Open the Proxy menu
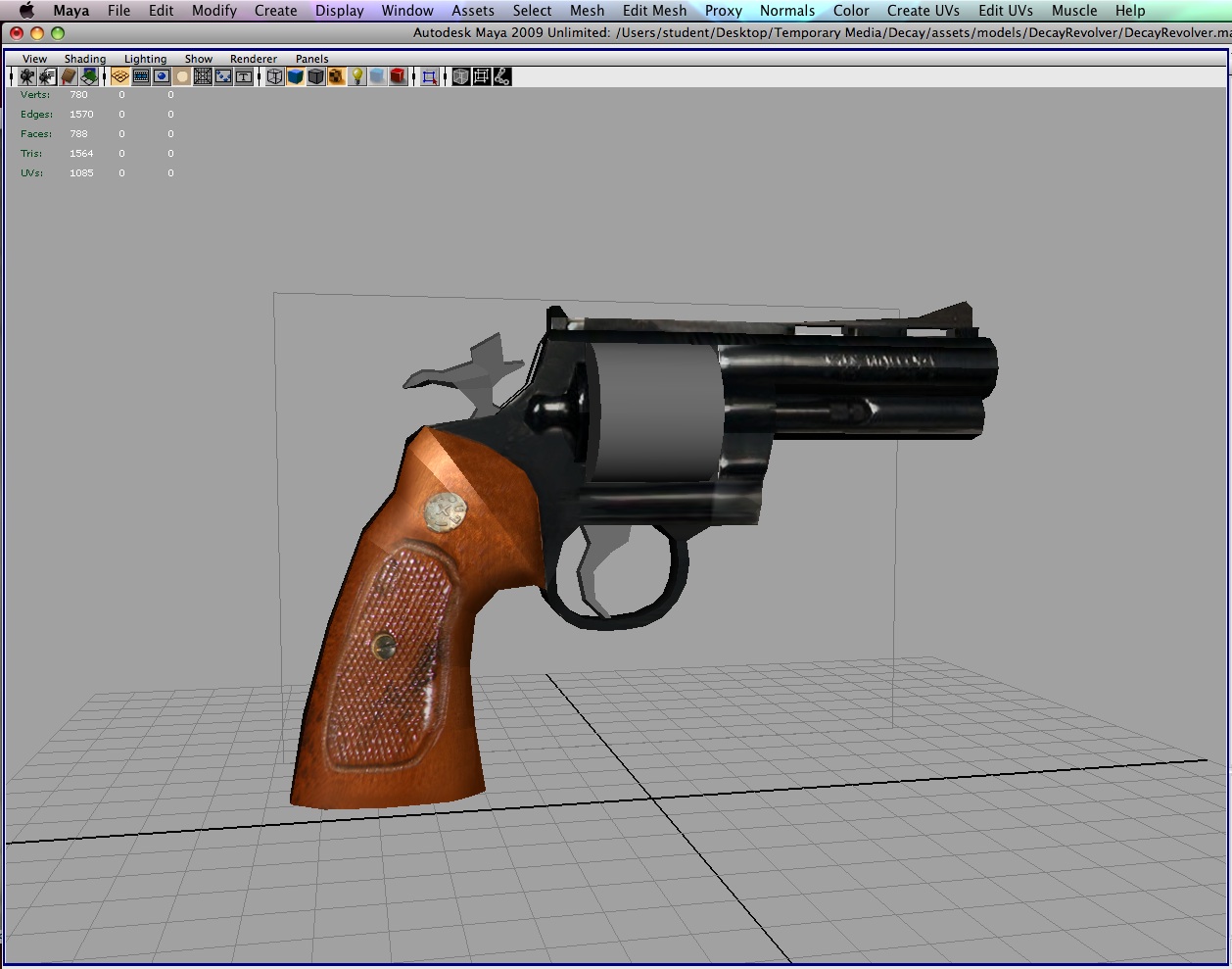Screen dimensions: 1232x969 pos(724,11)
